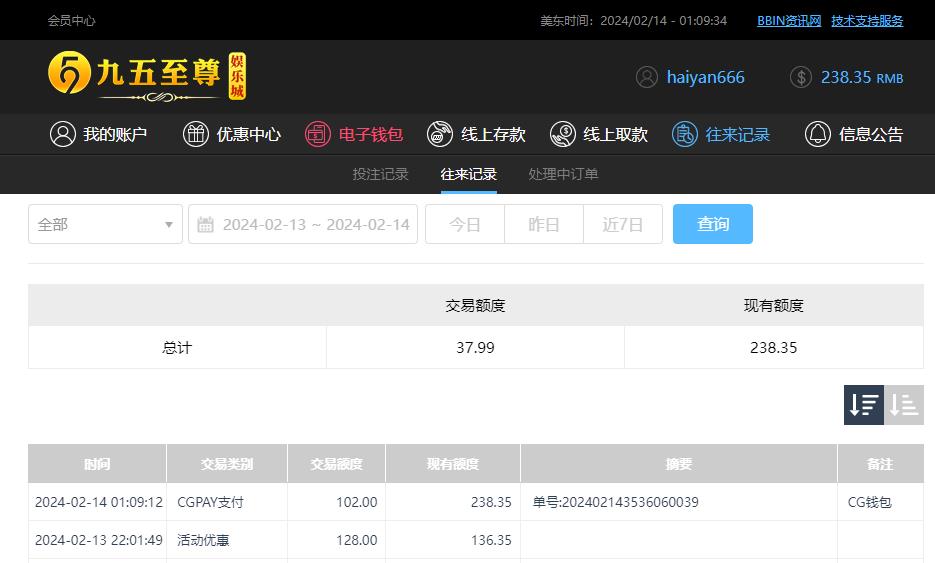Click the 九五至尊 gold logo

pyautogui.click(x=147, y=76)
